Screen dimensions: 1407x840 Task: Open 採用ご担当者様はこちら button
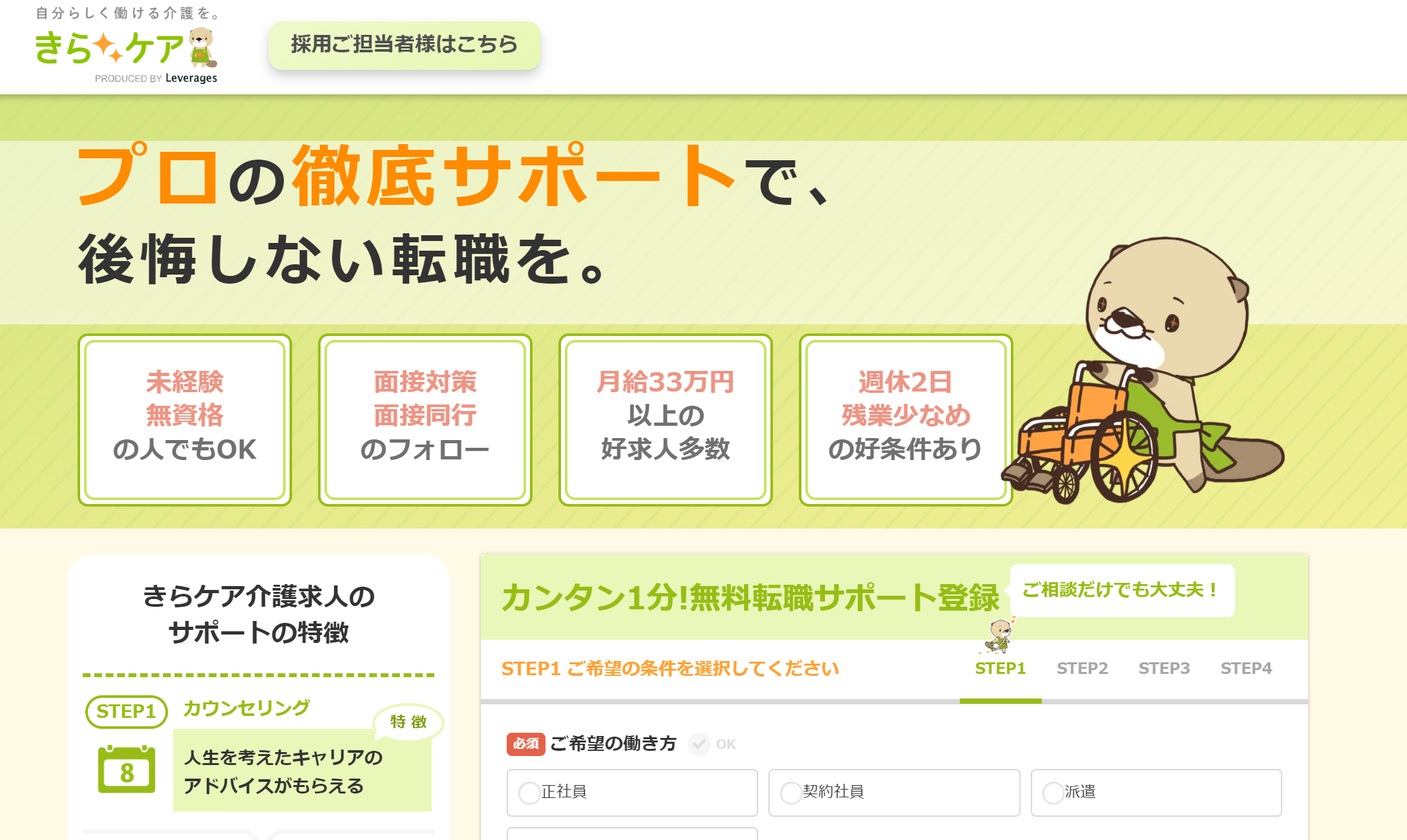pos(405,45)
